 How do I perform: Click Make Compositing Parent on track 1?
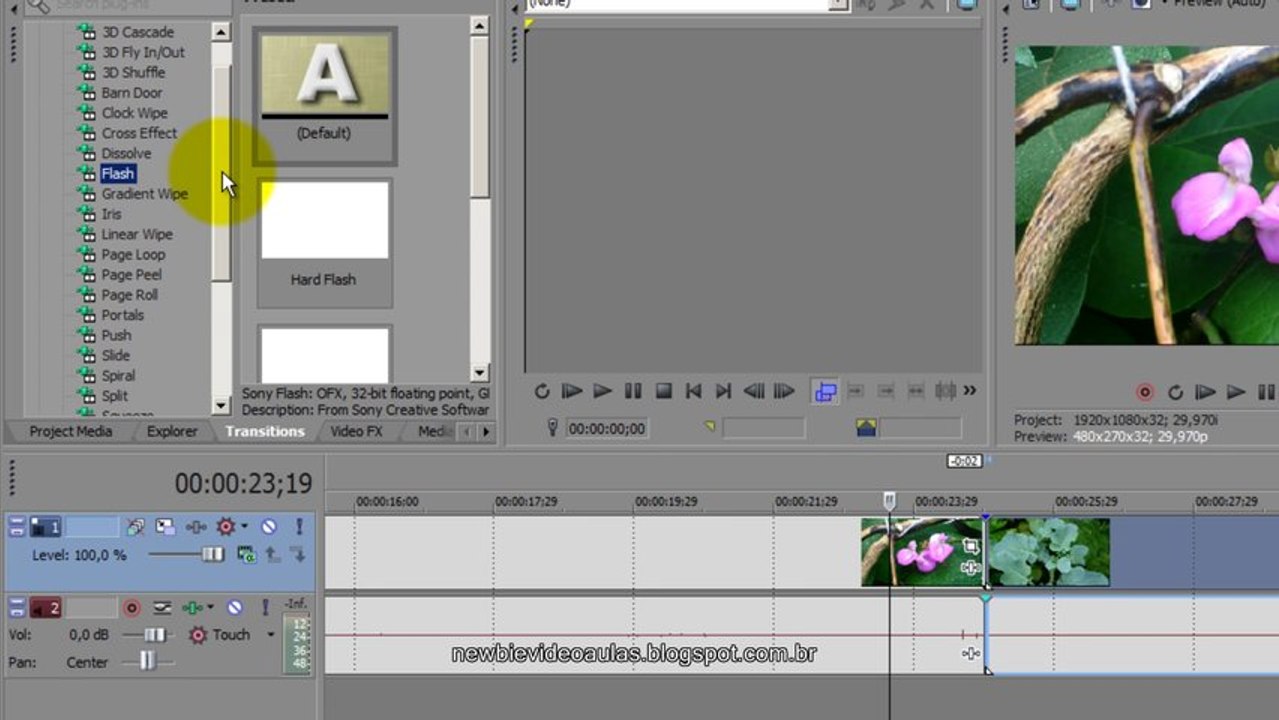(272, 554)
